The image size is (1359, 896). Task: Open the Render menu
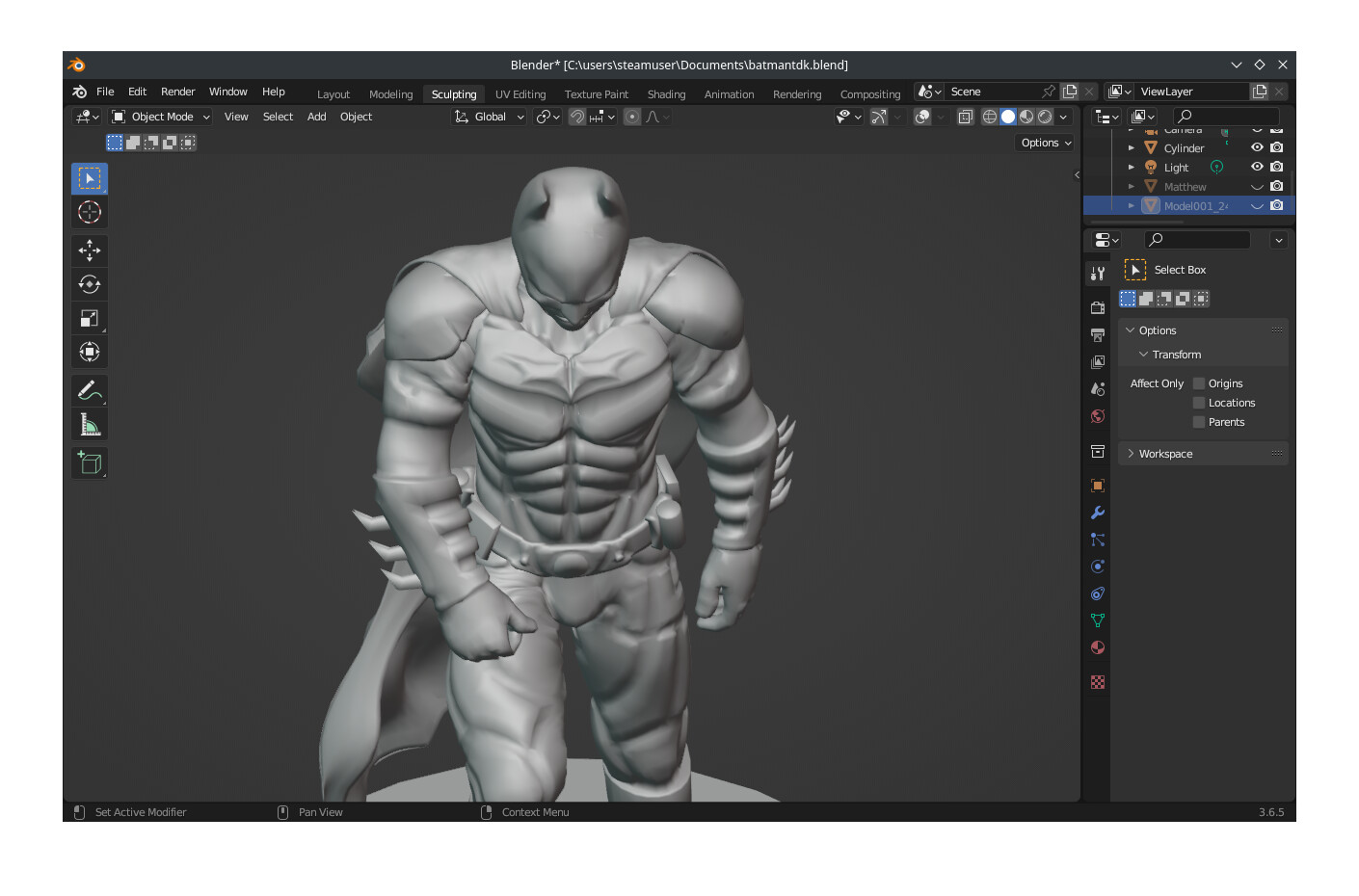point(178,92)
